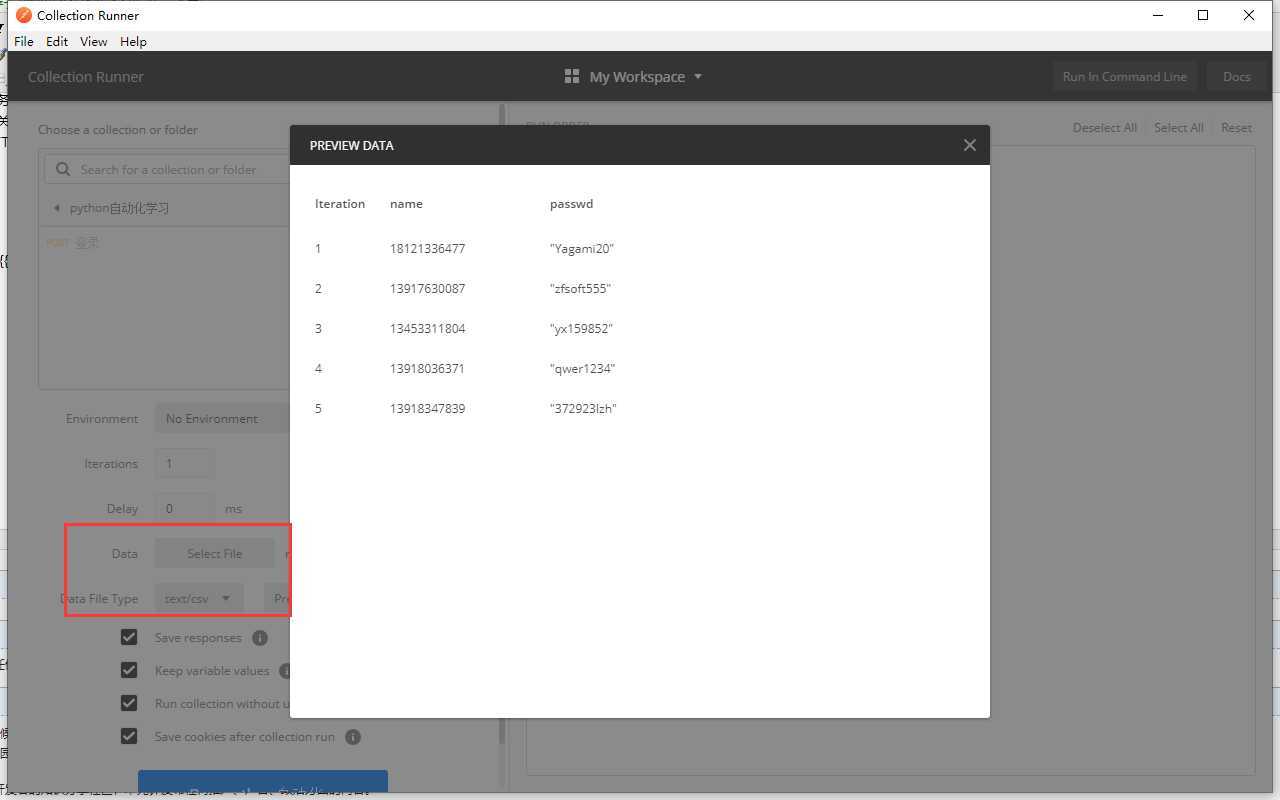
Task: Select passwd value "zfsoft555"
Action: pyautogui.click(x=580, y=289)
